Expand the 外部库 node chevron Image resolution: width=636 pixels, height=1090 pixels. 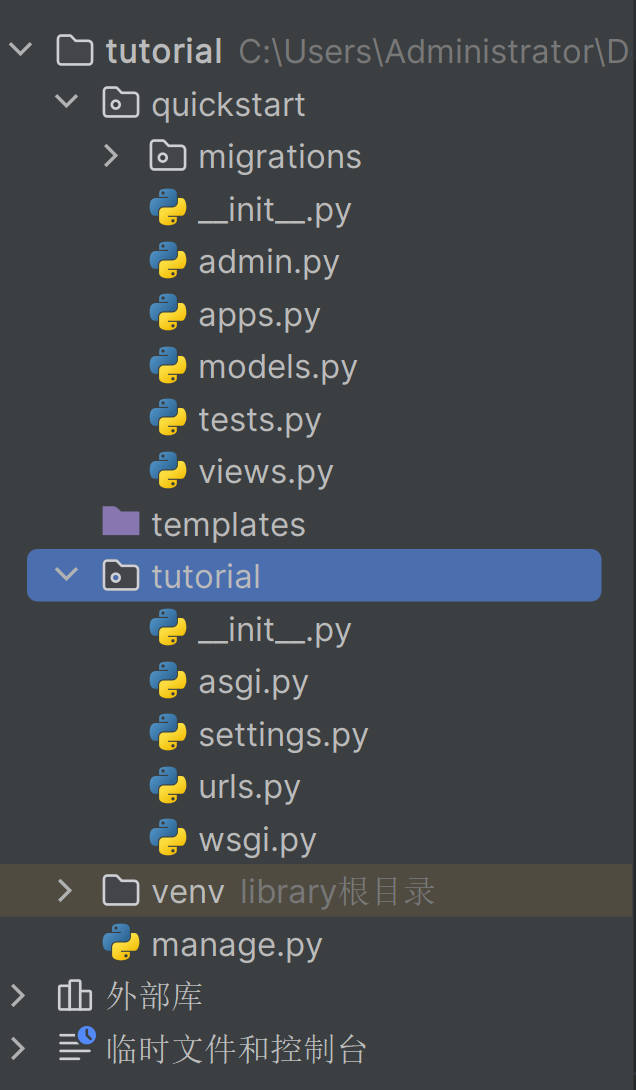[18, 996]
